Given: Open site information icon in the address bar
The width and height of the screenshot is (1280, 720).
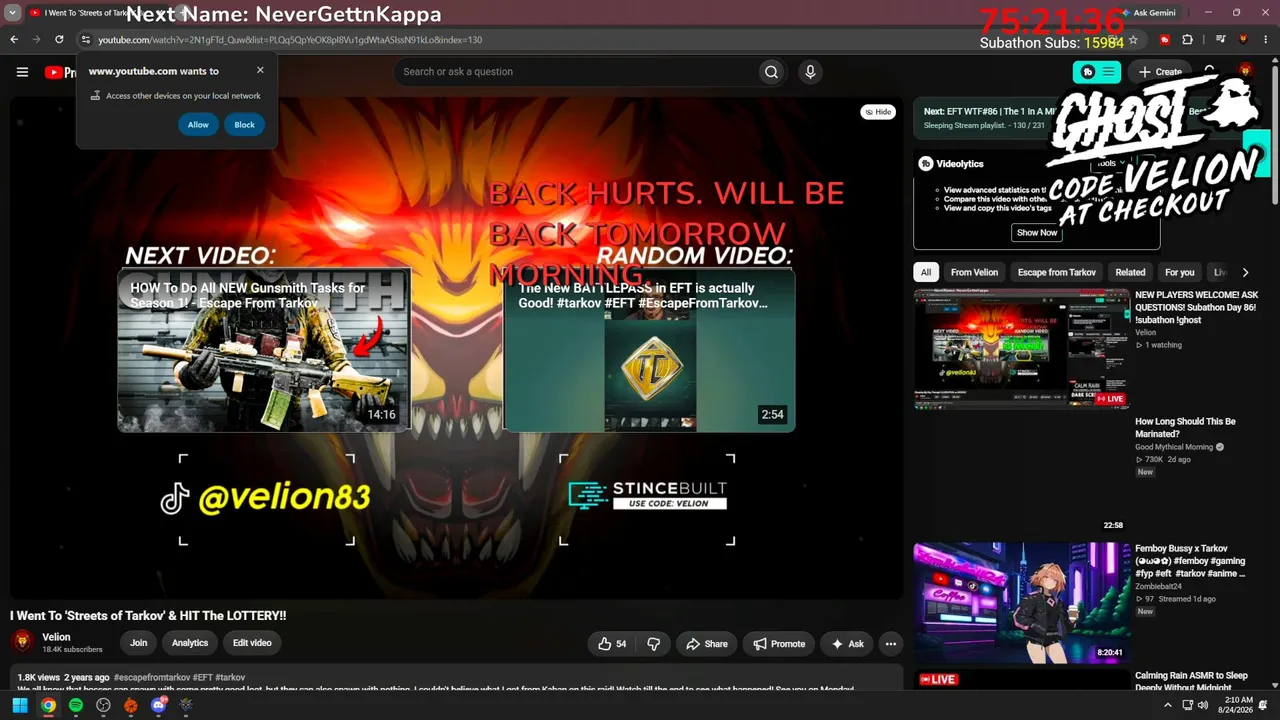Looking at the screenshot, I should click(86, 40).
